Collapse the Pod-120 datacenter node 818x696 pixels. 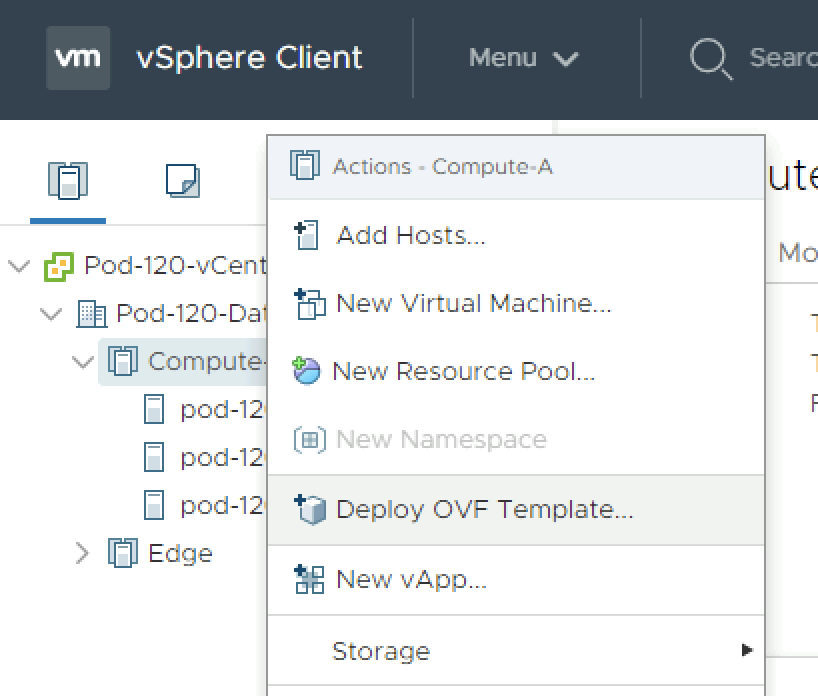point(50,314)
